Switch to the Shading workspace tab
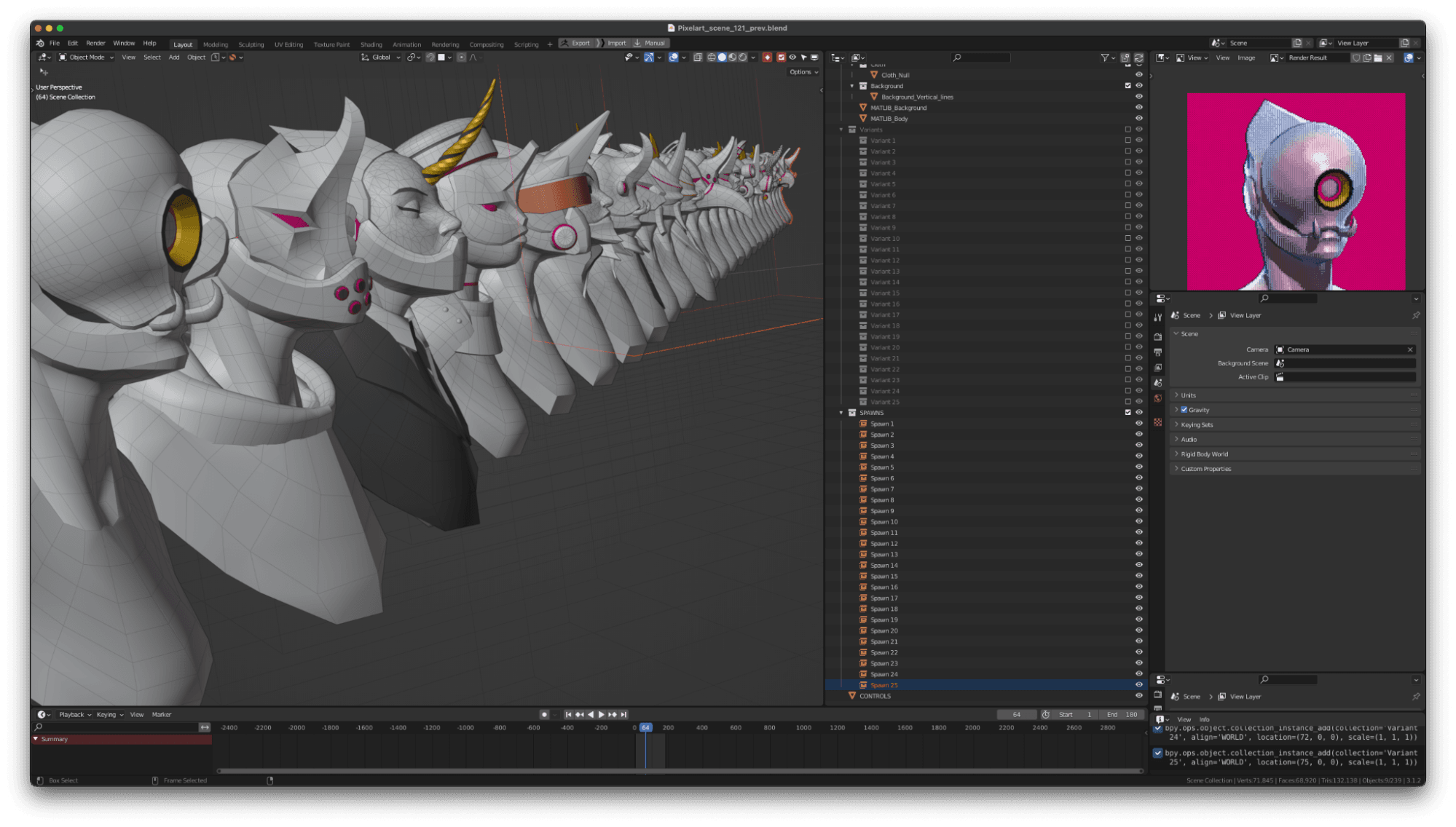The height and width of the screenshot is (827, 1456). point(371,44)
